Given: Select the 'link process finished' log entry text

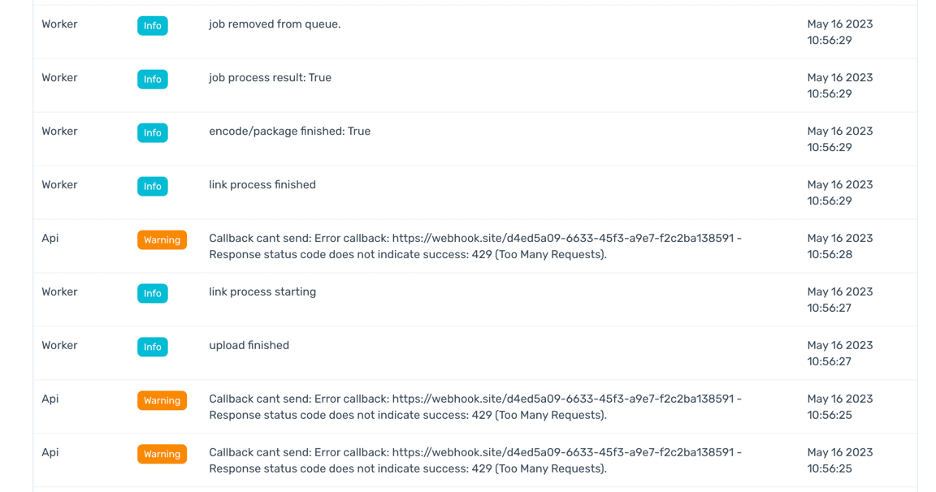Looking at the screenshot, I should [262, 185].
